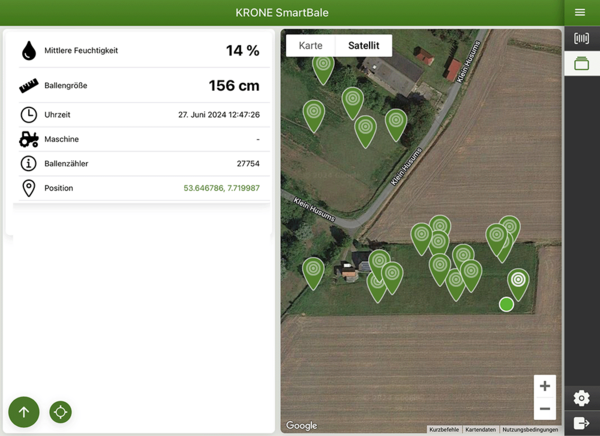
Task: Click the logout icon at sidebar bottom
Action: coord(581,423)
